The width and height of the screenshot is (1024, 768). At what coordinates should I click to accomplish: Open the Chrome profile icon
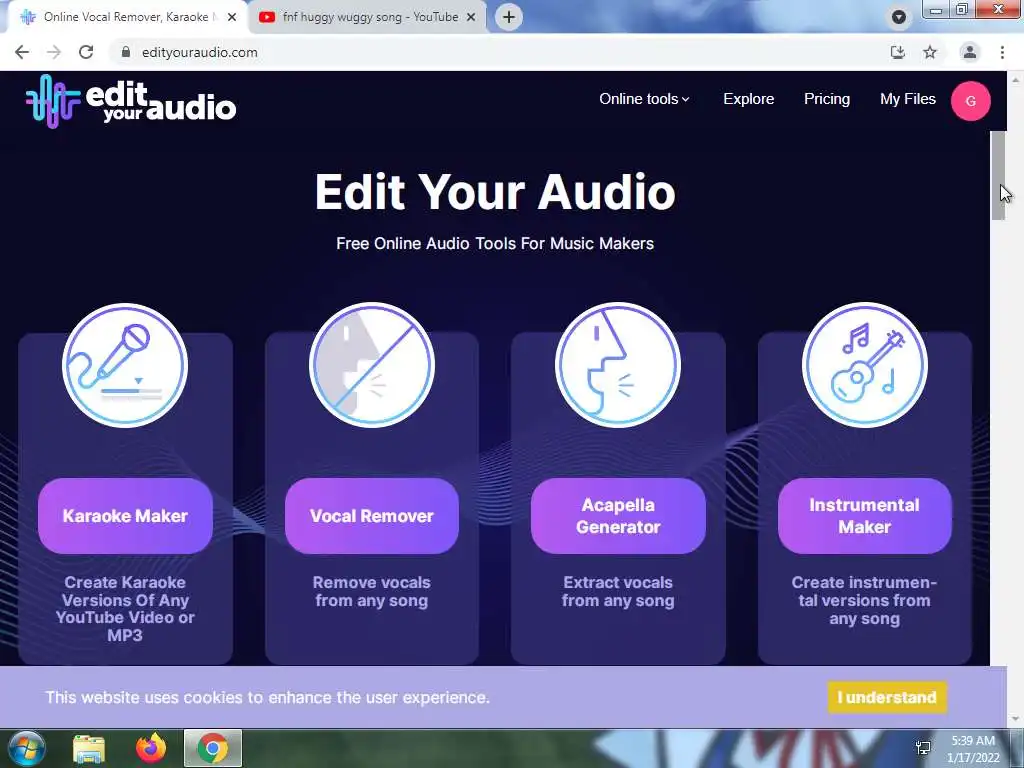[x=970, y=52]
